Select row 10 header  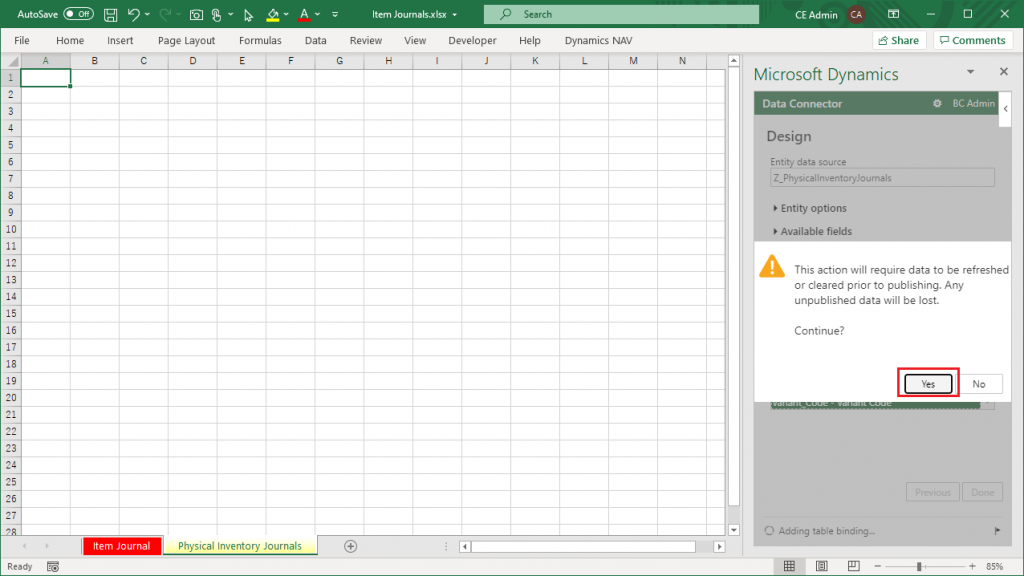point(10,229)
